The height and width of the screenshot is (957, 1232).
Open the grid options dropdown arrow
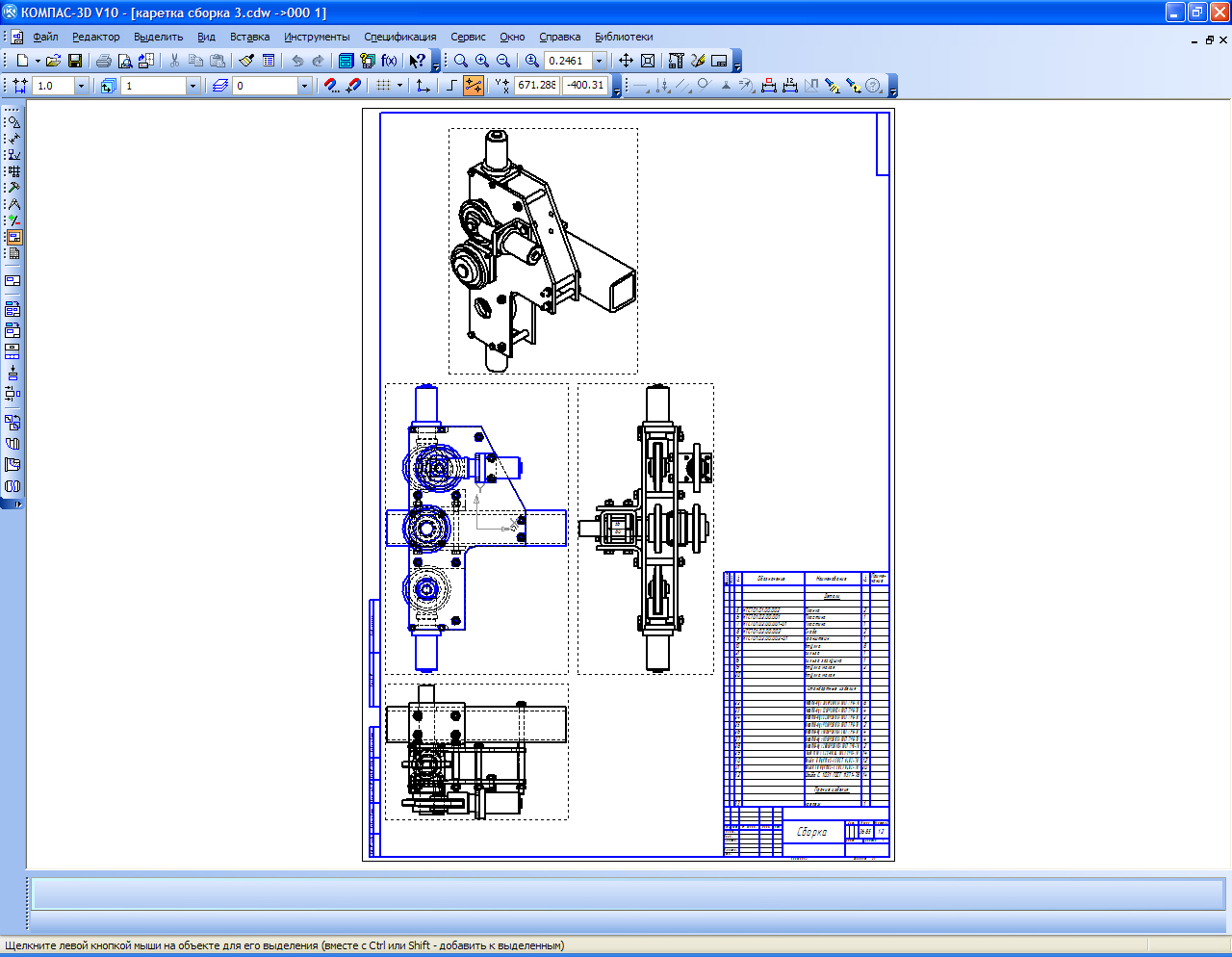(x=399, y=86)
